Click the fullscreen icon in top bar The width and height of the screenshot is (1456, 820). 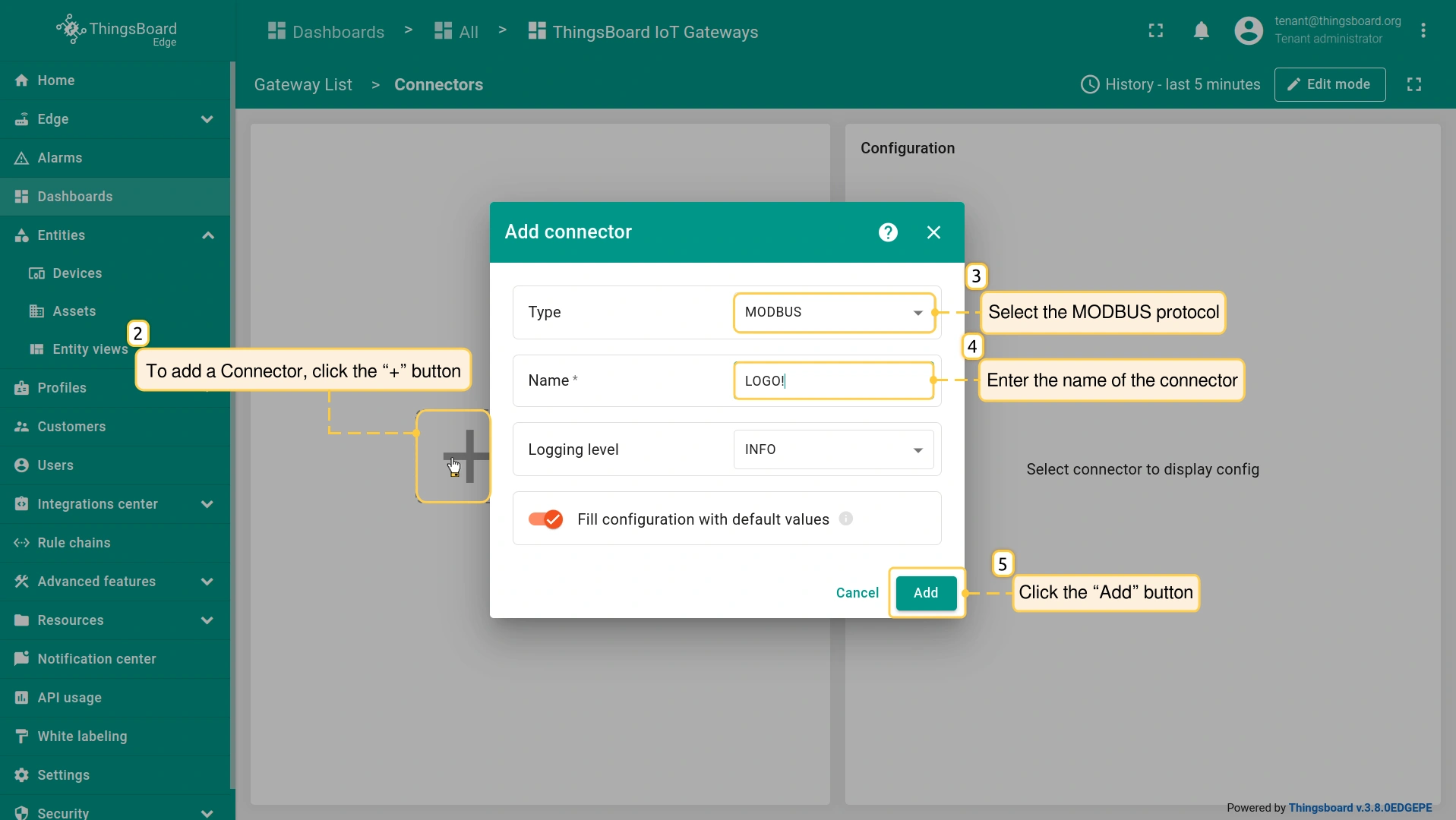coord(1155,31)
